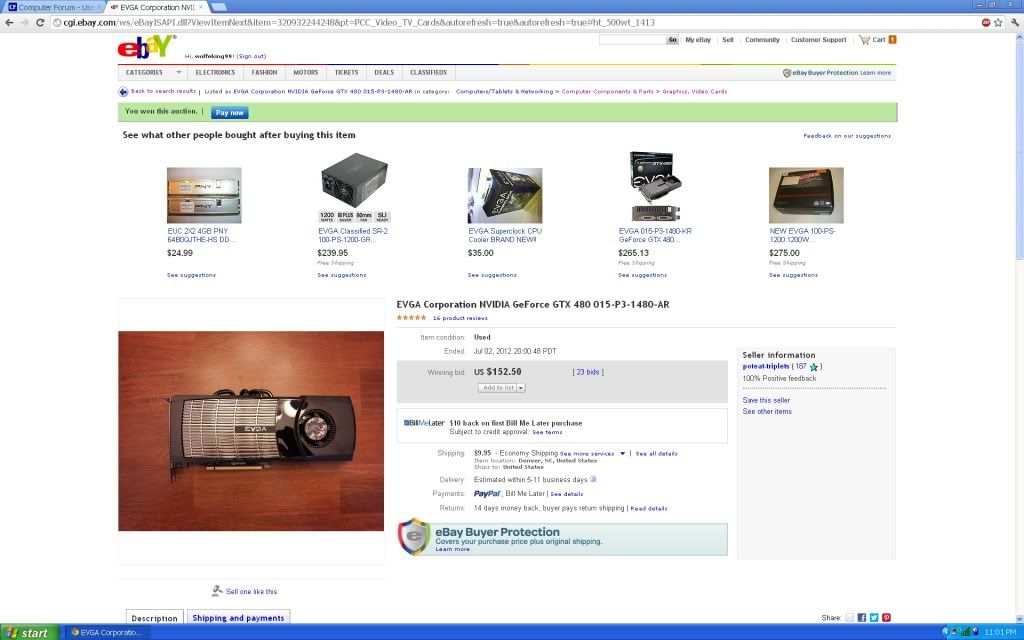Open the NEW EVGA 100-PS-1200 thumbnail

click(x=806, y=195)
